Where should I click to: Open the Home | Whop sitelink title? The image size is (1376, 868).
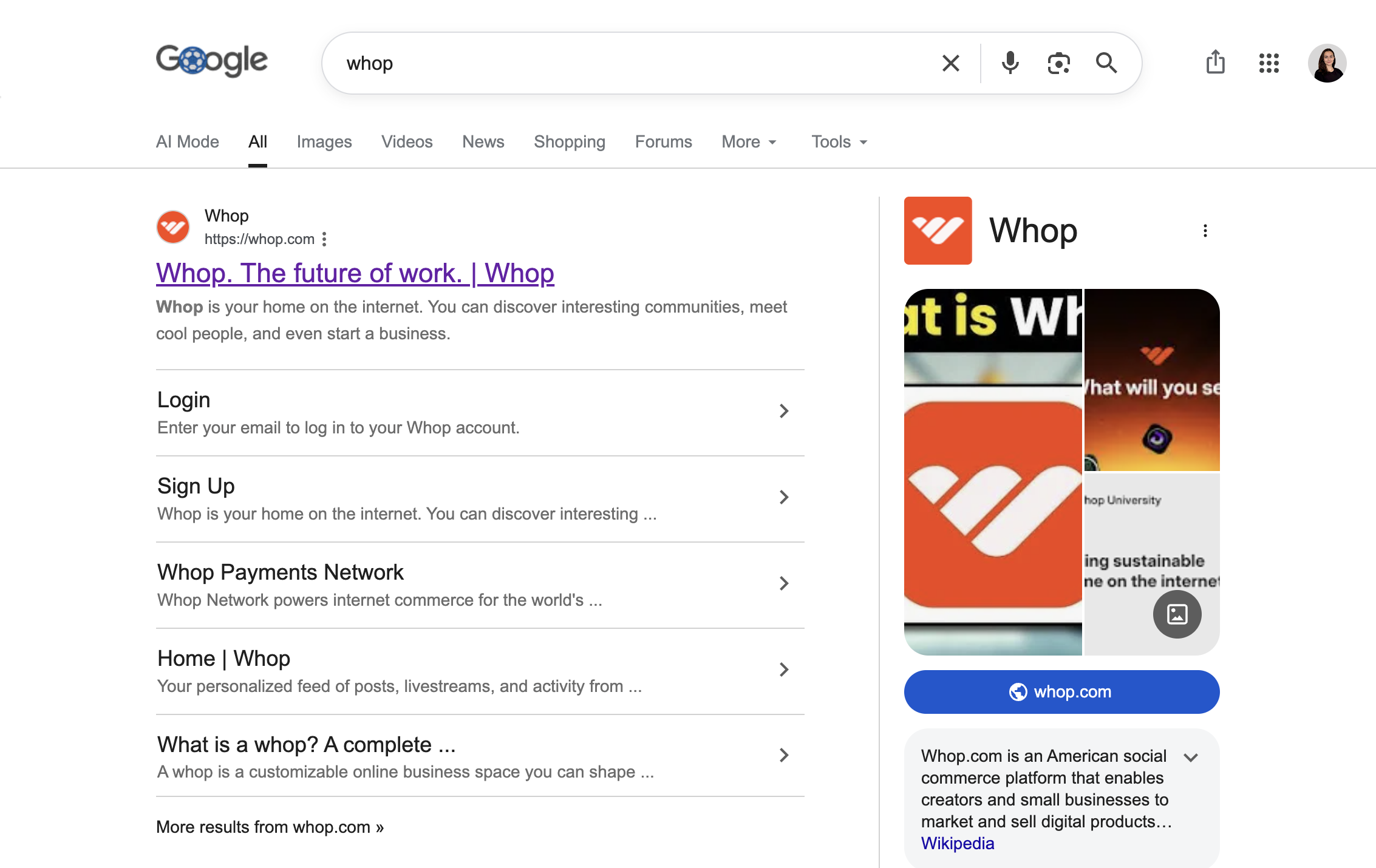point(224,659)
